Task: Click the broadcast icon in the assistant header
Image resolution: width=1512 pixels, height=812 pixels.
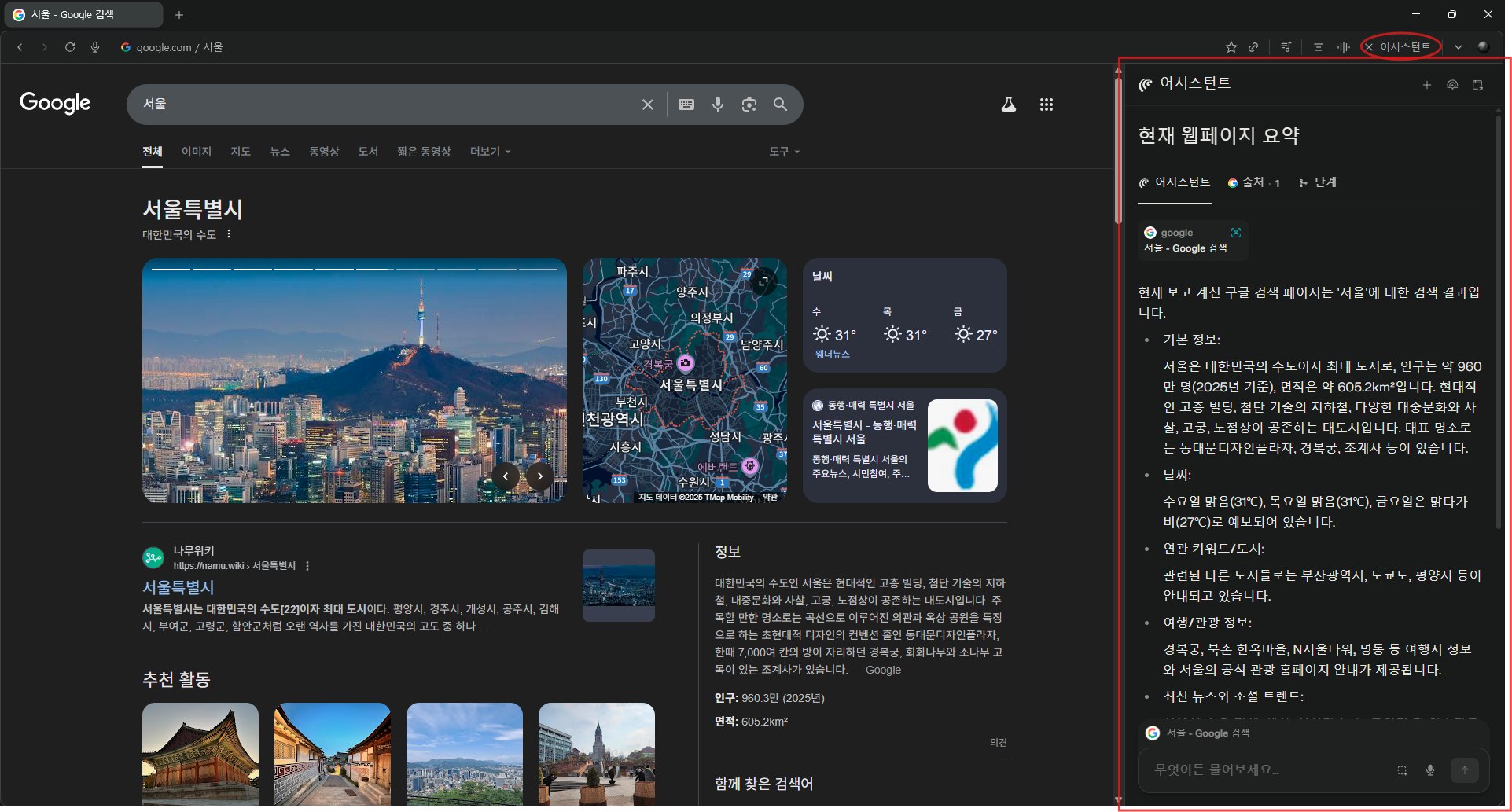Action: point(1452,85)
